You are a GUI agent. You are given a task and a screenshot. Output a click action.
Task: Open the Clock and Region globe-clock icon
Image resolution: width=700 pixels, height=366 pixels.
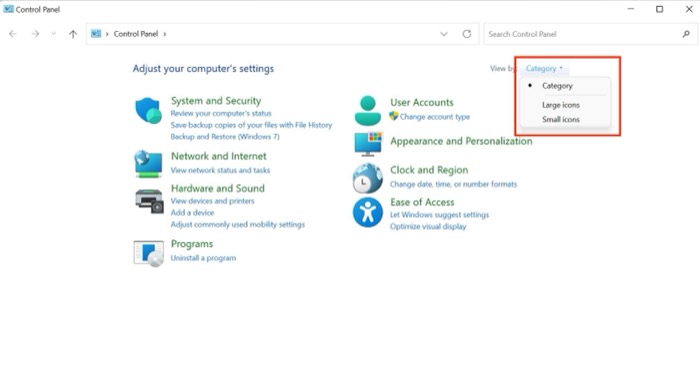[367, 178]
